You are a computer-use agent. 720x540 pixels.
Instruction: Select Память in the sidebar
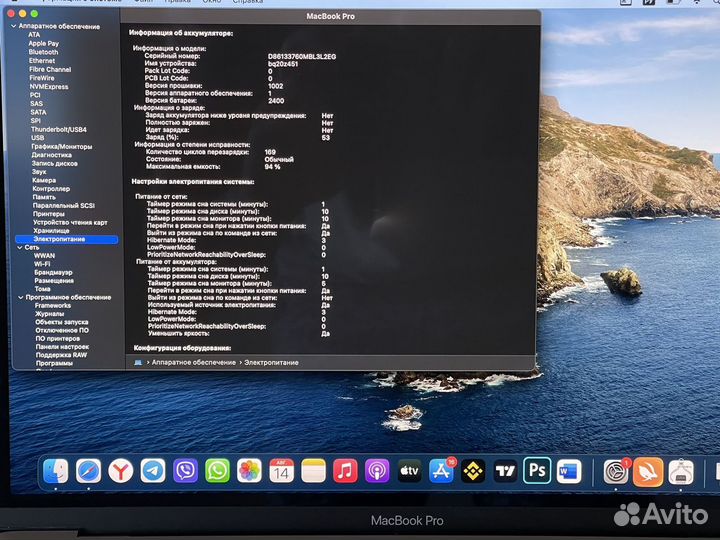pos(44,197)
